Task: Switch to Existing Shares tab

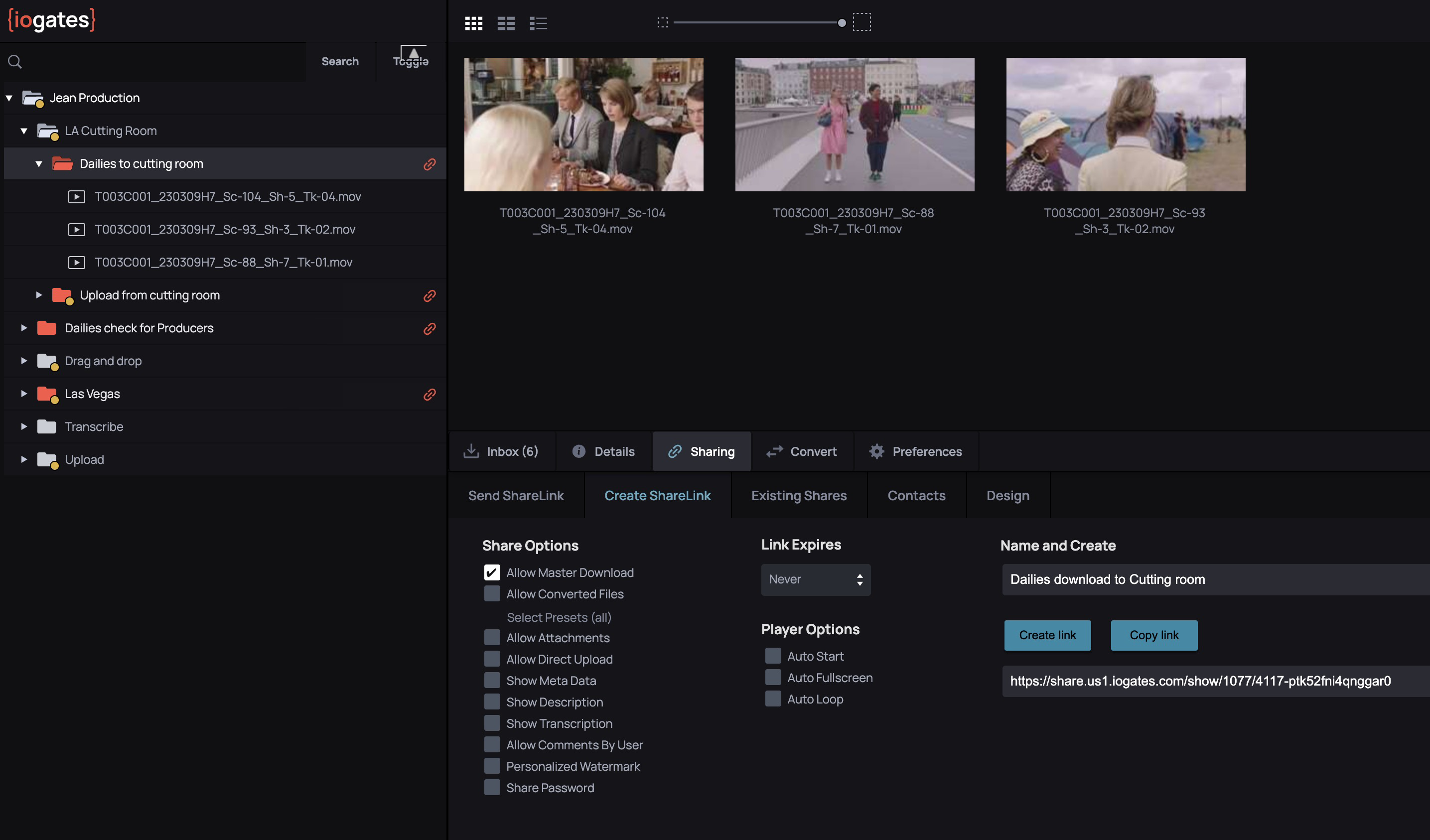Action: (x=798, y=496)
